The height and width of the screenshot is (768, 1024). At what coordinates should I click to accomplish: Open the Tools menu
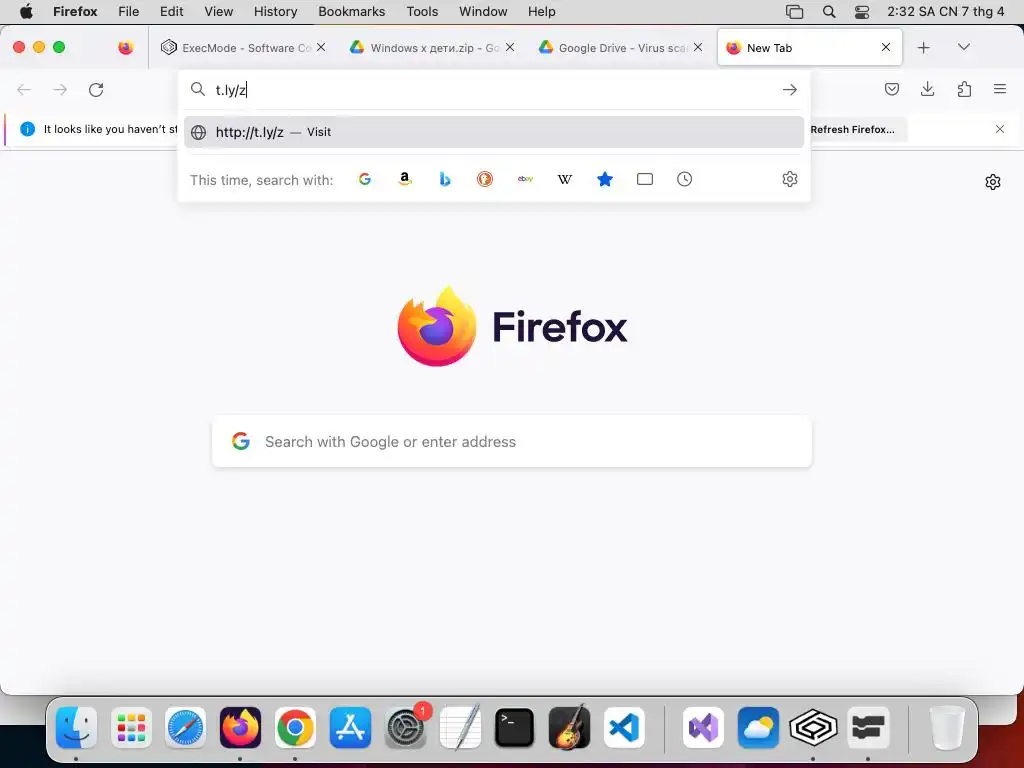tap(422, 12)
